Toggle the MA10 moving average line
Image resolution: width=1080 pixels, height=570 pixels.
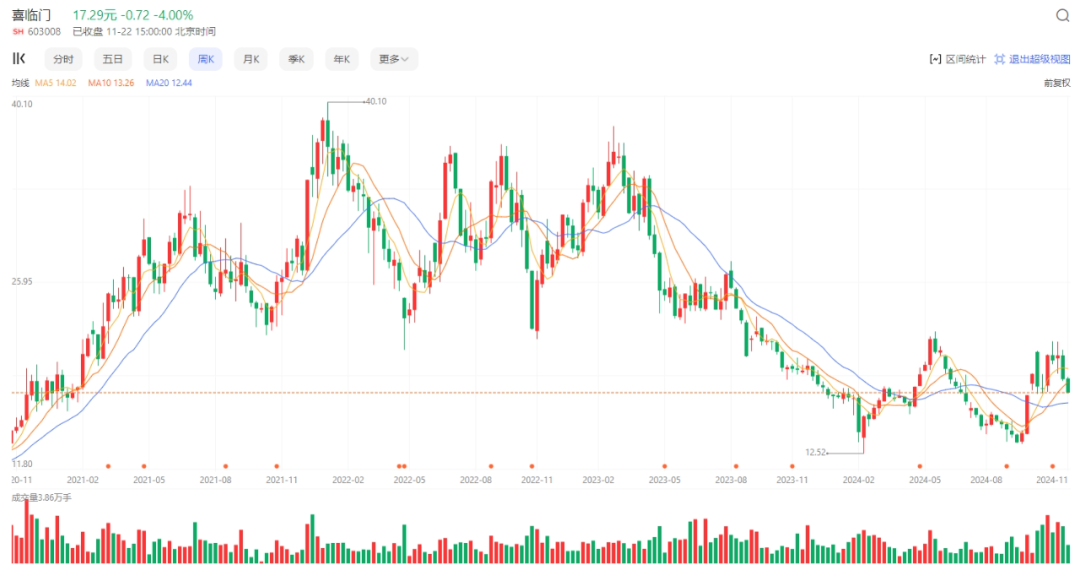[111, 83]
